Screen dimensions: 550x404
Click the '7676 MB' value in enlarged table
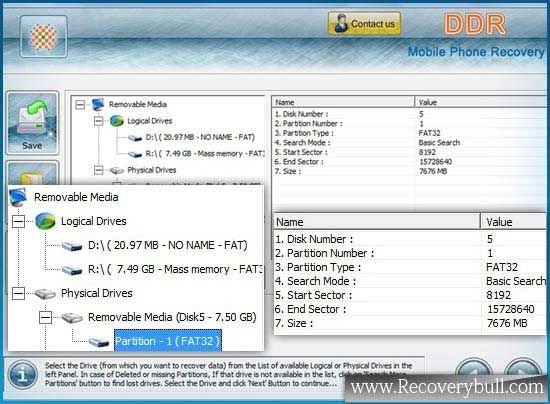507,323
